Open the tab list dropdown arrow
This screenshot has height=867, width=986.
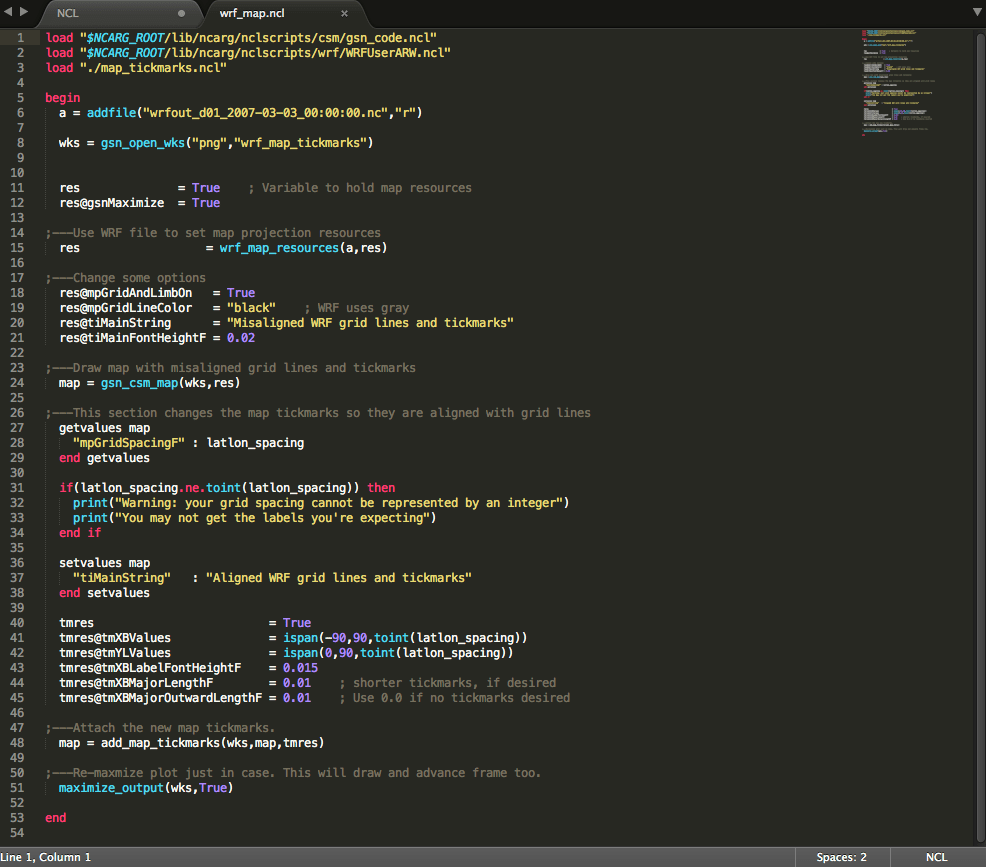[976, 12]
